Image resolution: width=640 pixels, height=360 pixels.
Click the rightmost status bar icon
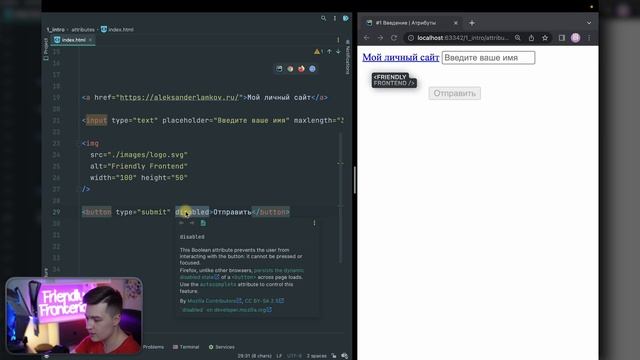click(344, 356)
